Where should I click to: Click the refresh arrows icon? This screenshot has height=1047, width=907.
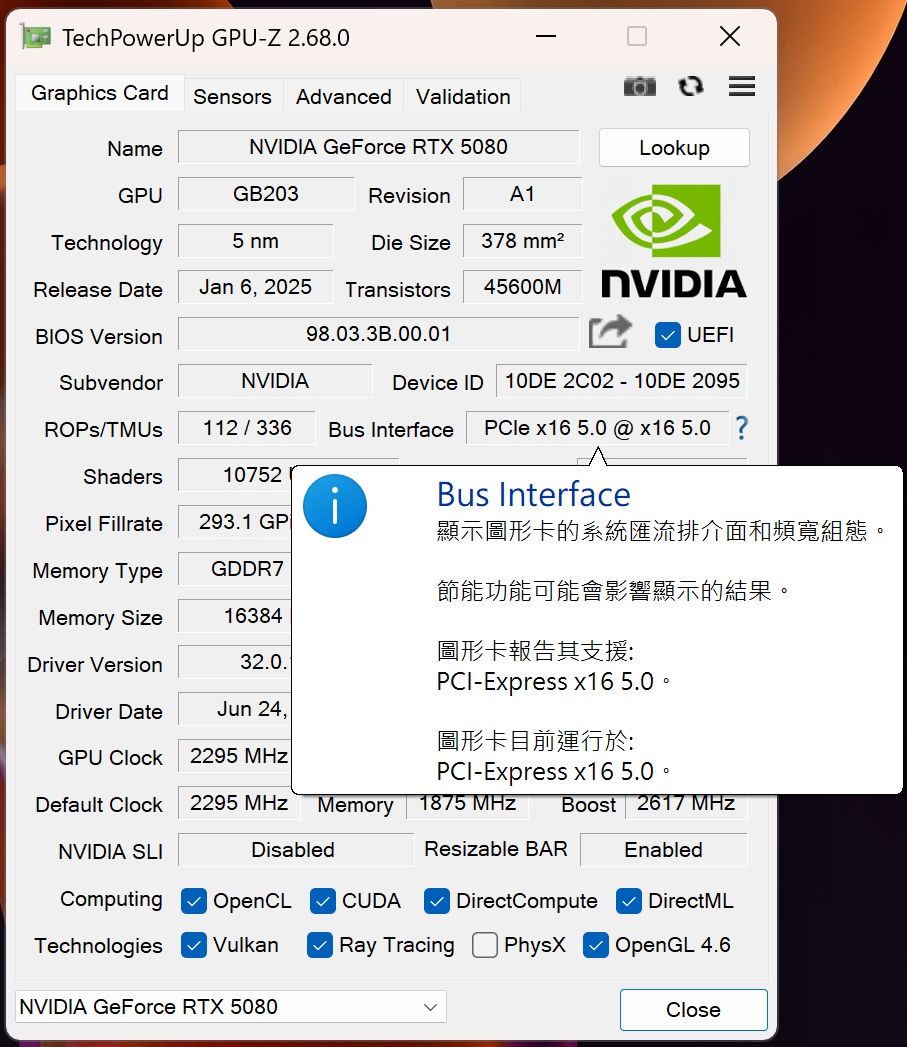point(691,86)
